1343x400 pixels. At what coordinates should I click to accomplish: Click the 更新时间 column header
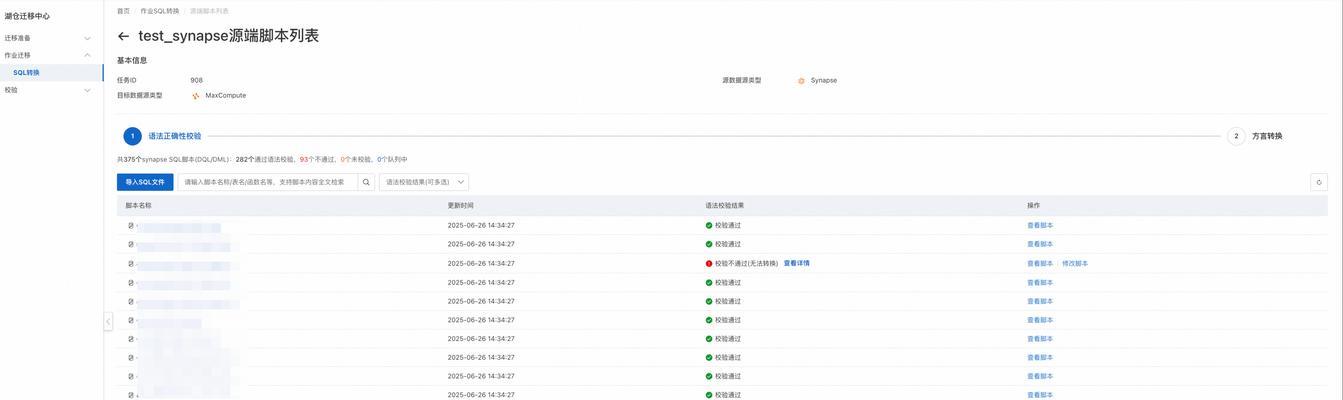coord(461,205)
